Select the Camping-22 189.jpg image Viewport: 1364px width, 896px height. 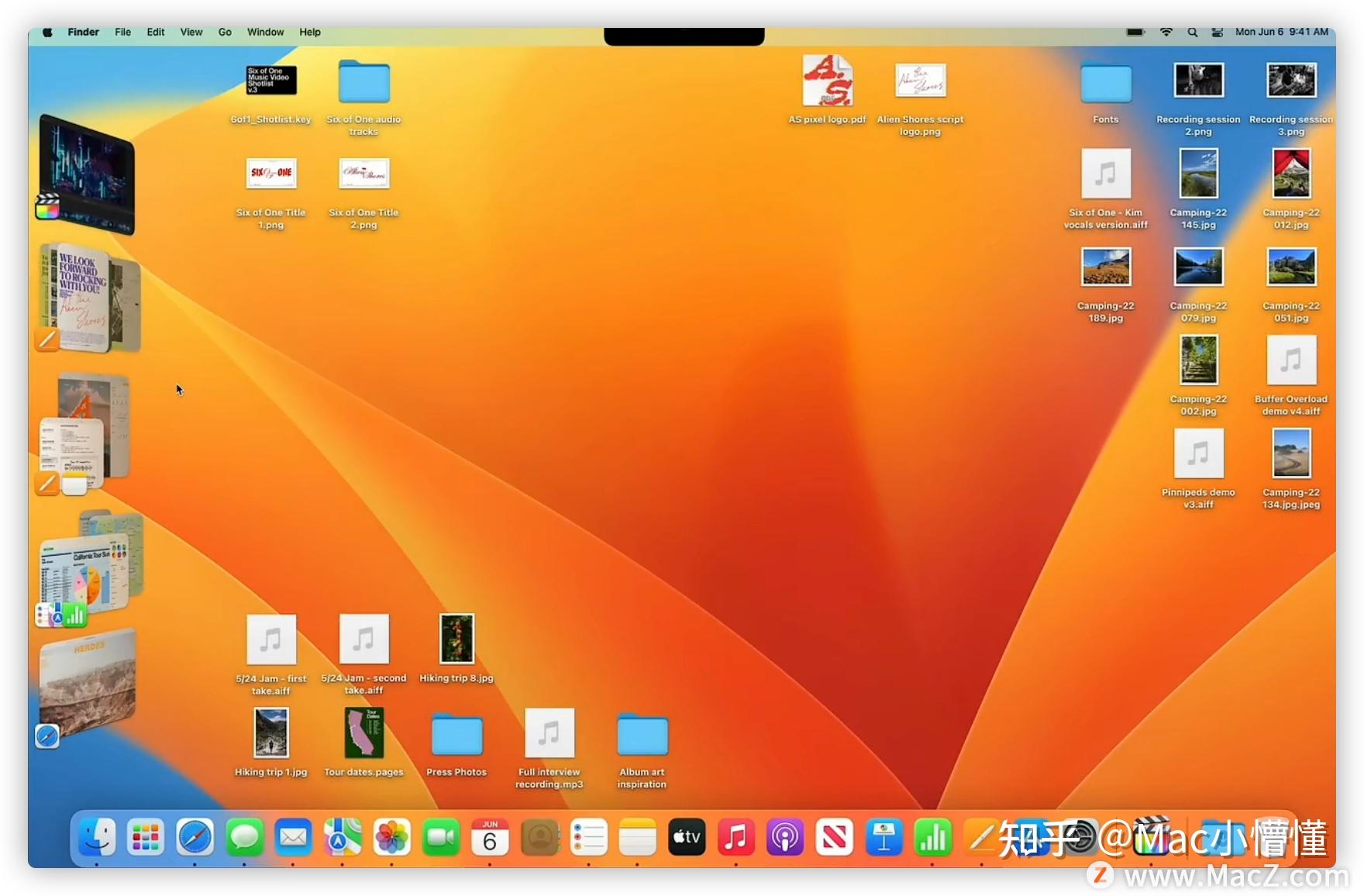click(1106, 284)
